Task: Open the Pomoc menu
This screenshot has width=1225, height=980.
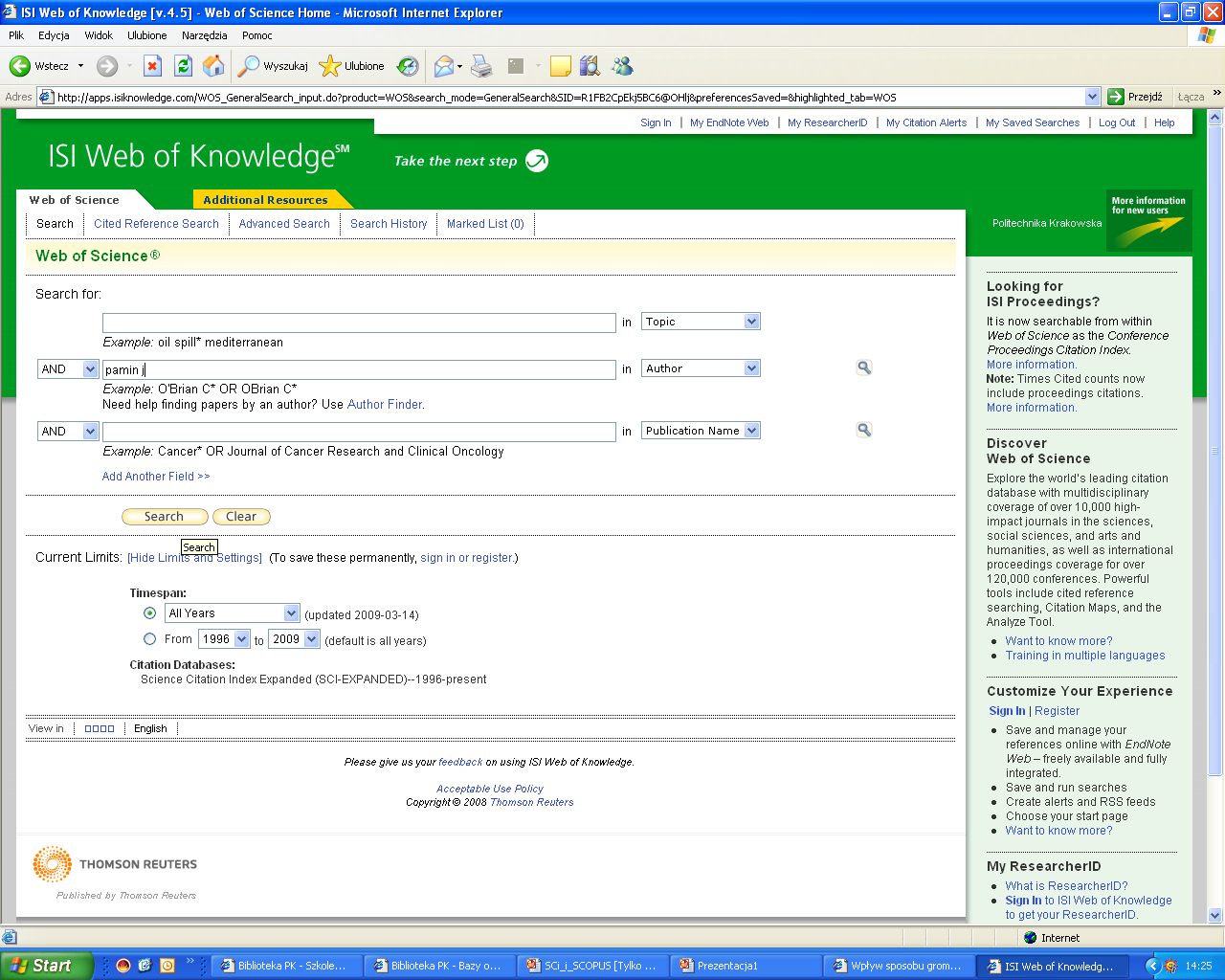Action: point(257,35)
